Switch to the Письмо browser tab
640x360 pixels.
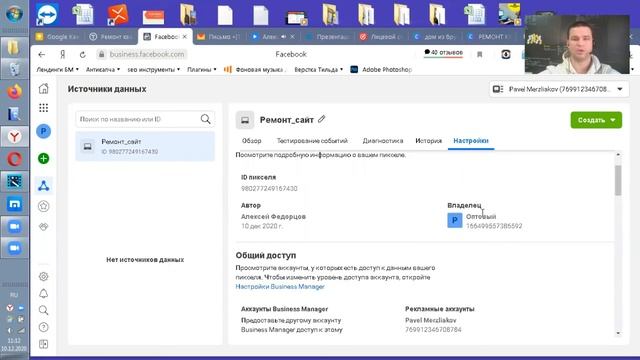(x=219, y=37)
